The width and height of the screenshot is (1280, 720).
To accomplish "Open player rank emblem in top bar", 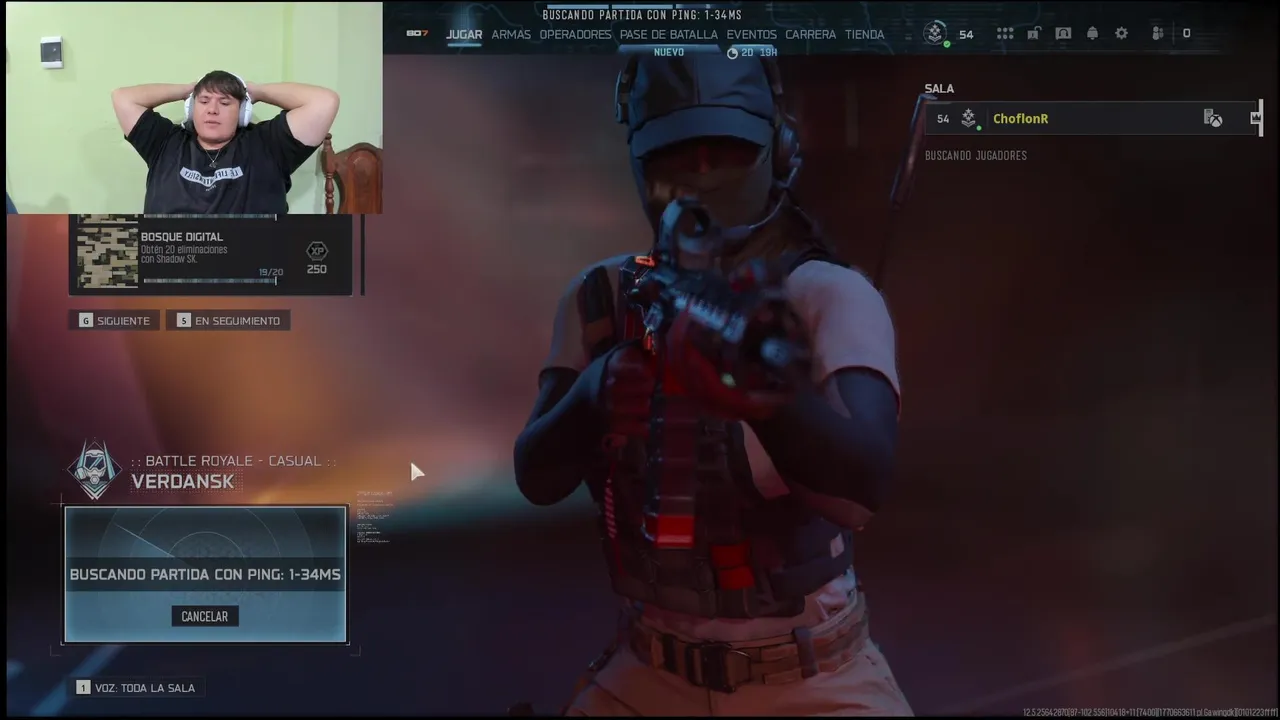I will coord(934,33).
